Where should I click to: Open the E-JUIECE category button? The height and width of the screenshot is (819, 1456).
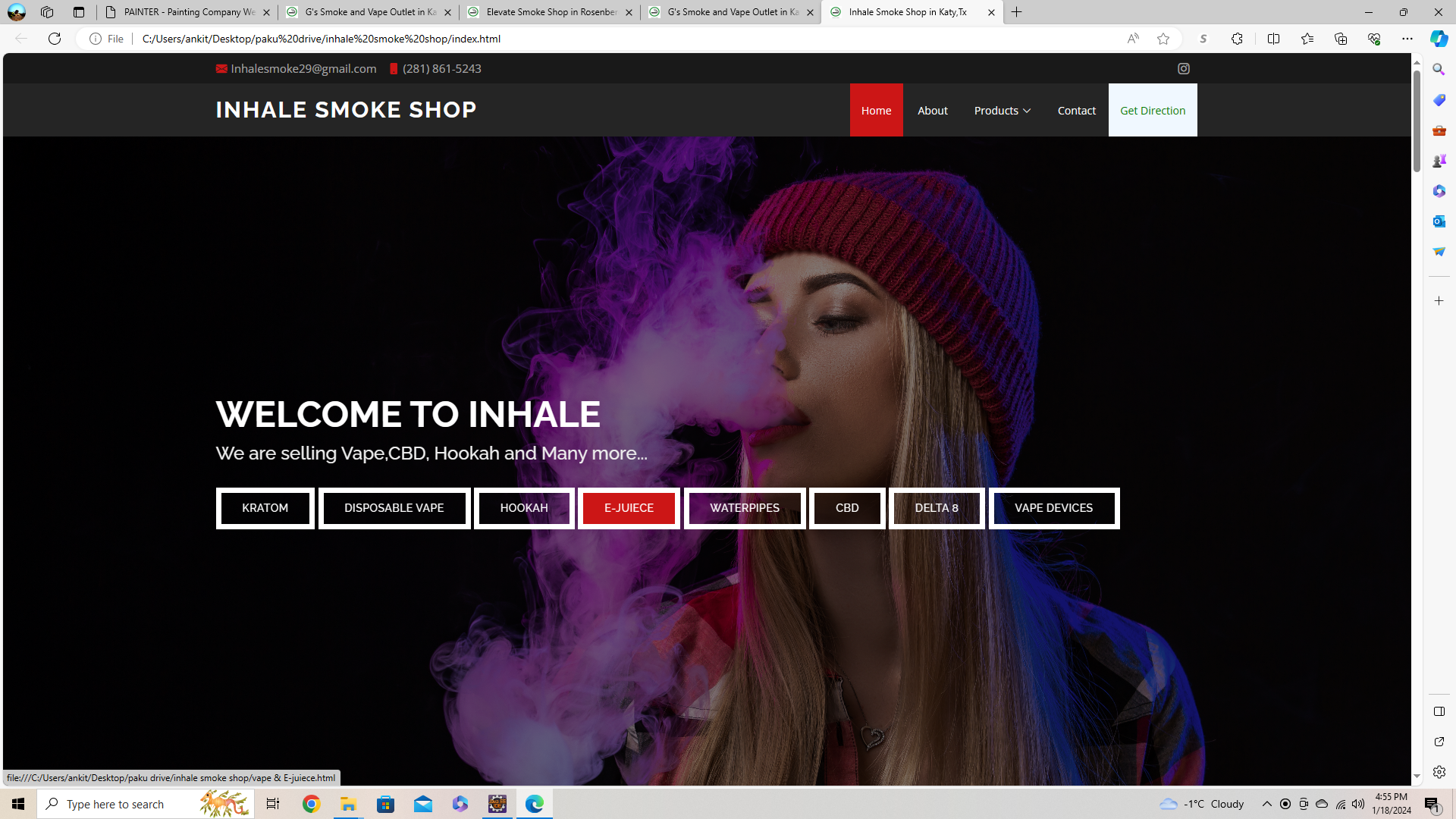tap(629, 508)
